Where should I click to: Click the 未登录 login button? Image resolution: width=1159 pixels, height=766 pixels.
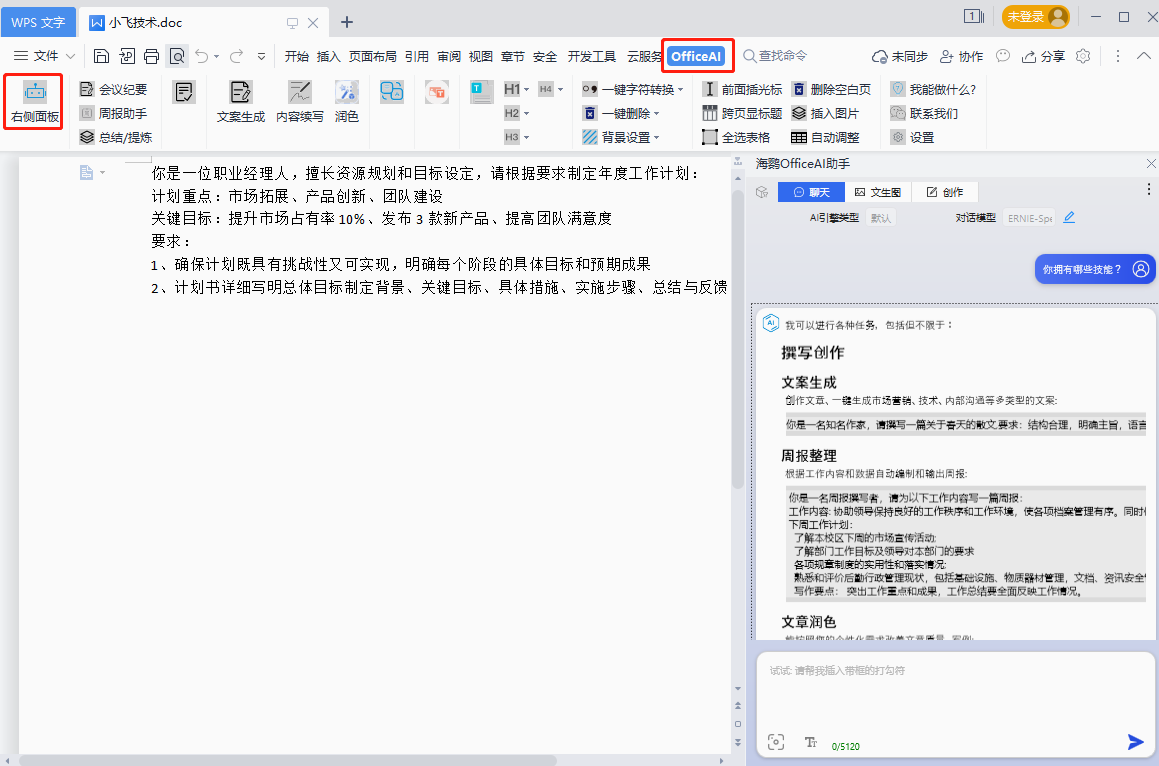pos(1035,17)
